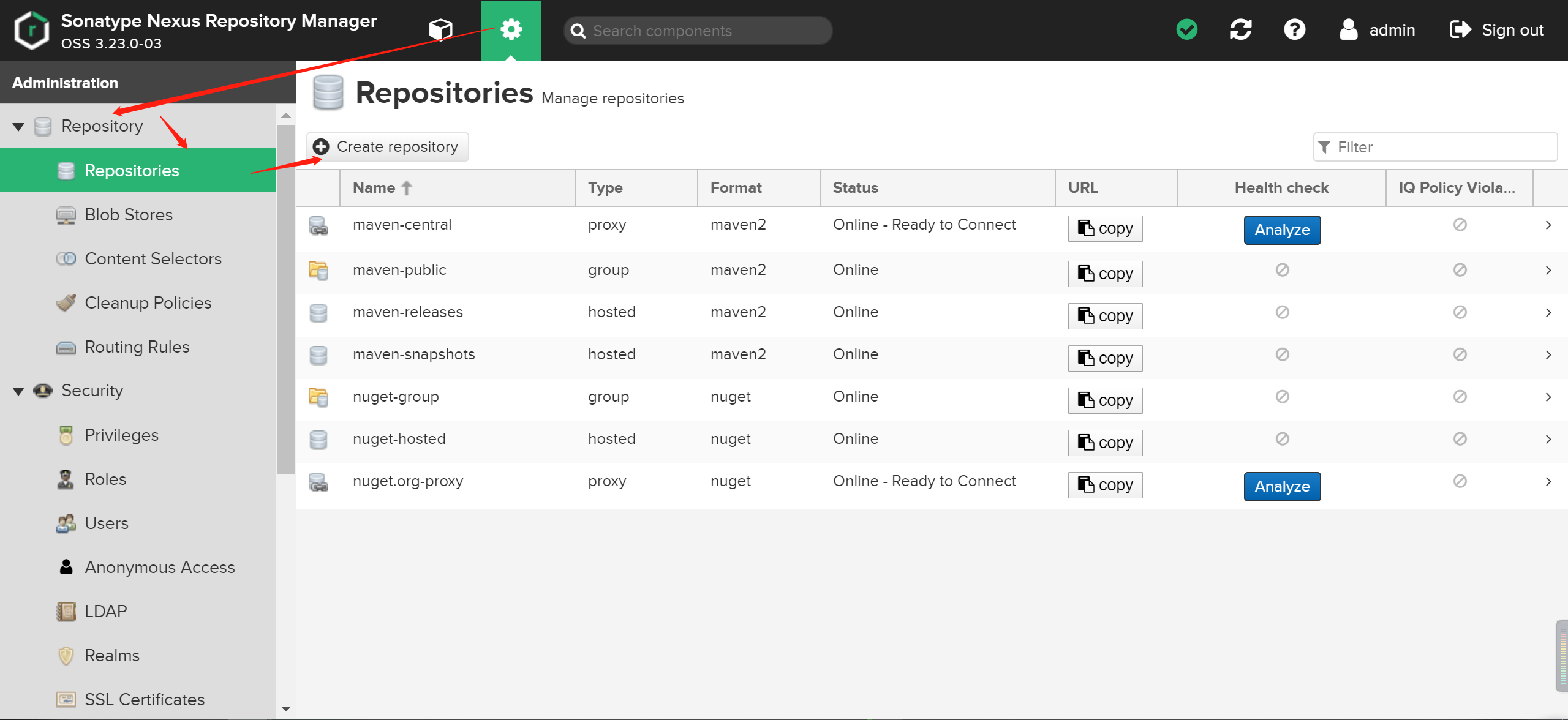Open Blob Stores in sidebar

point(129,215)
